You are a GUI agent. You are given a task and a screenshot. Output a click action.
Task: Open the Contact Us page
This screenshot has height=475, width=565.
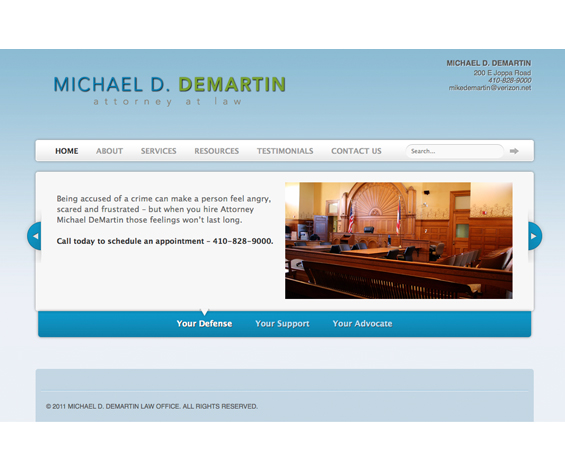tap(356, 151)
